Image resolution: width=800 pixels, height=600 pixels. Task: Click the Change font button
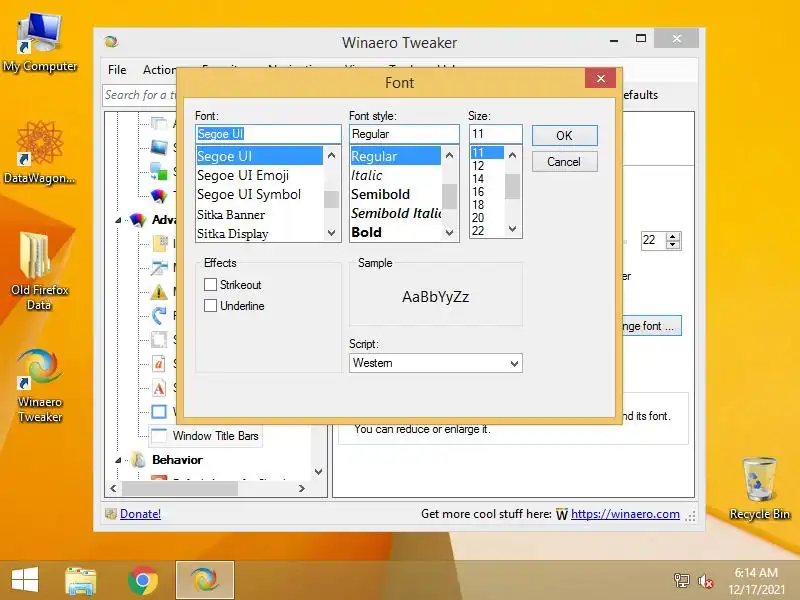652,326
